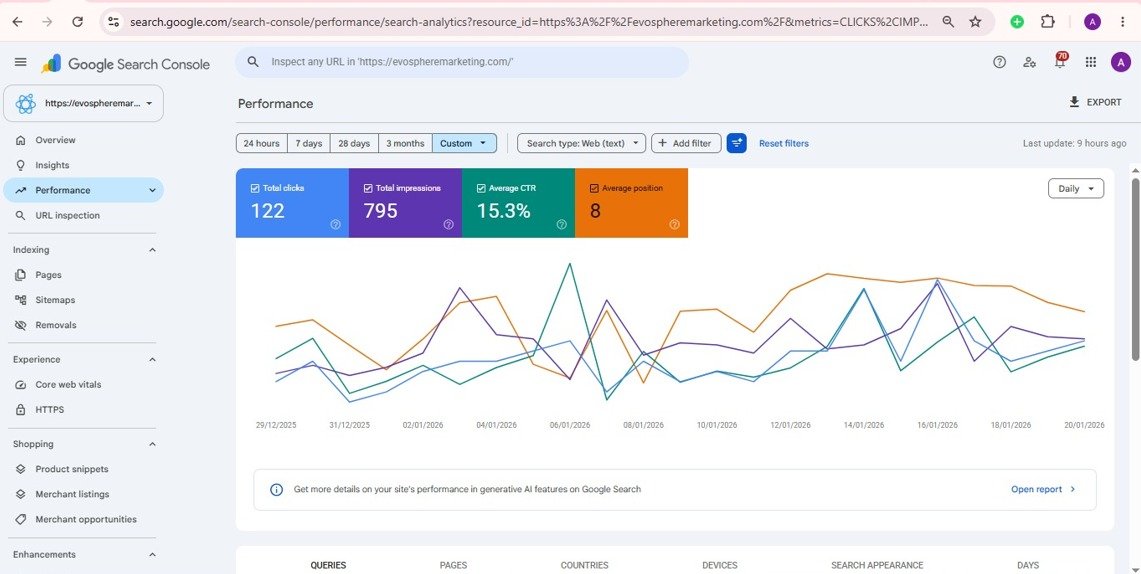
Task: Open the Daily granularity dropdown
Action: pos(1076,188)
